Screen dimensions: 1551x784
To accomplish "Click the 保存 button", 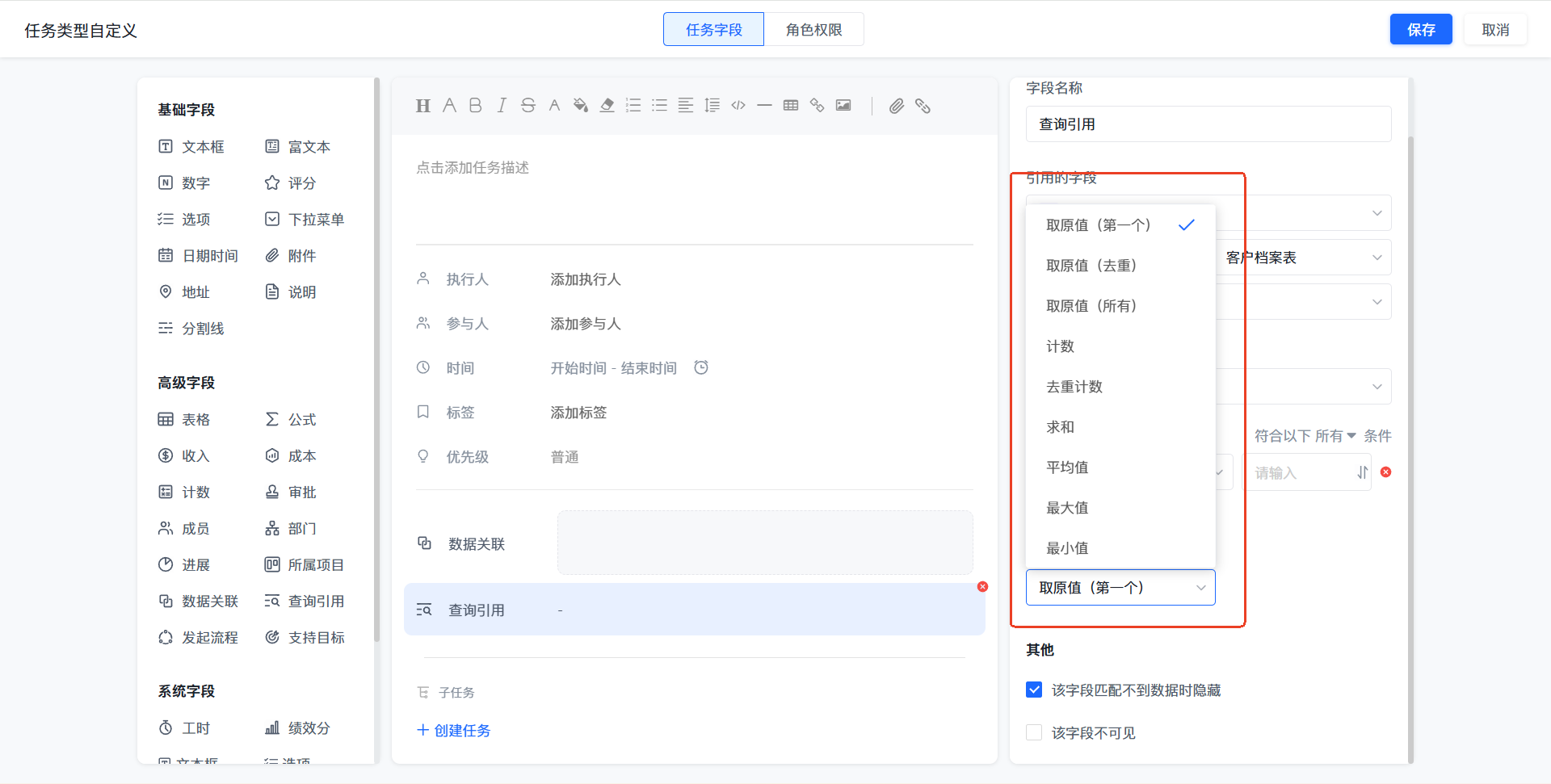I will click(x=1421, y=30).
